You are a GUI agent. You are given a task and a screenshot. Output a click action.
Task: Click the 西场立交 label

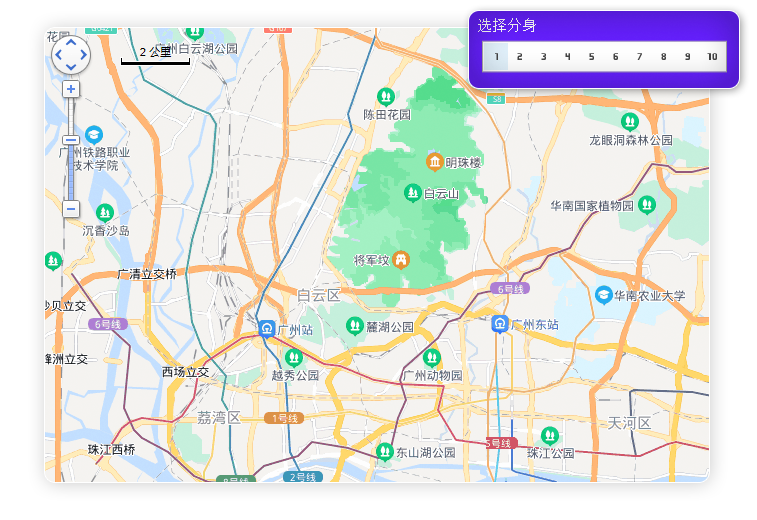coord(185,372)
